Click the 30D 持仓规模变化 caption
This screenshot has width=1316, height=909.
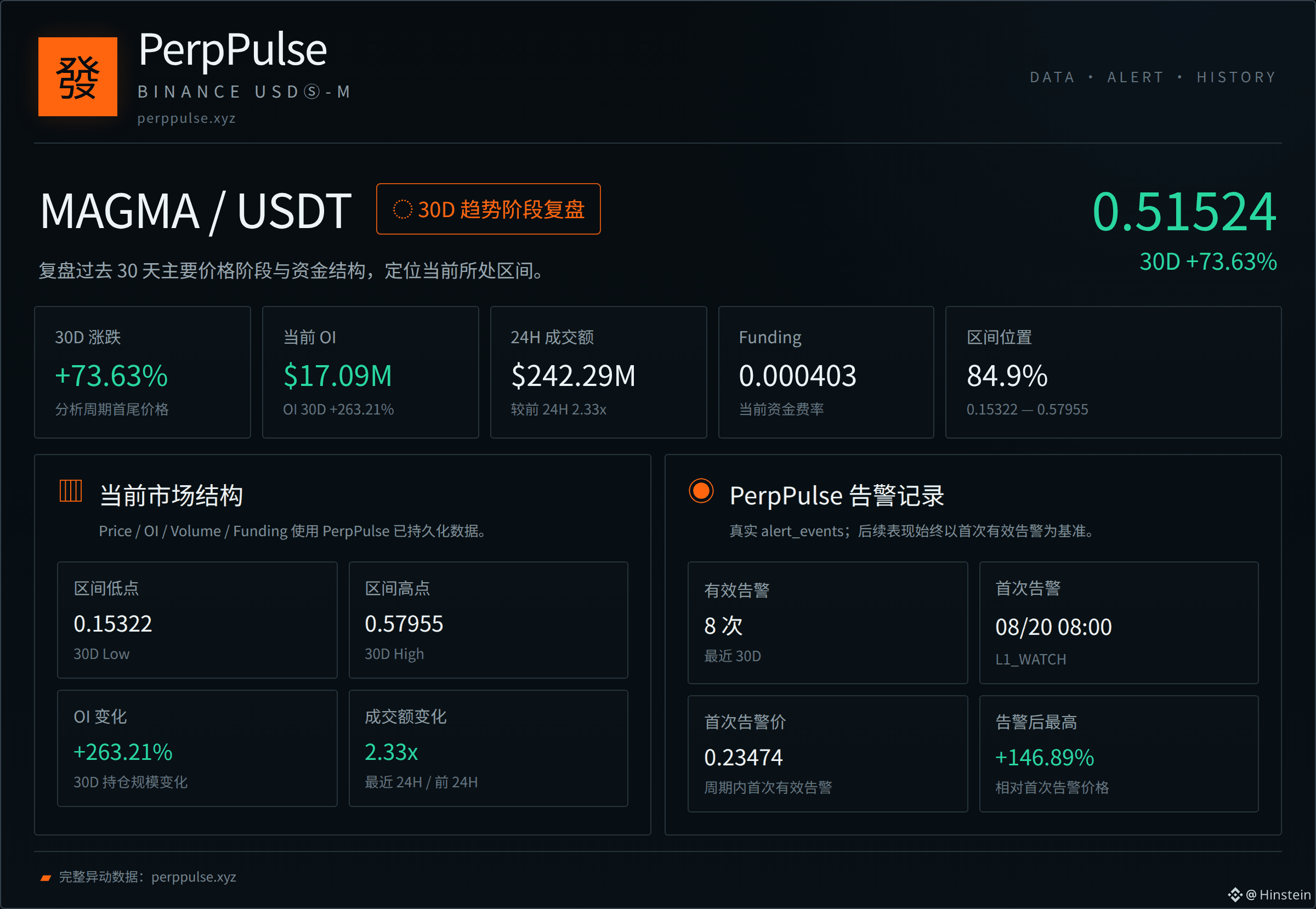131,782
